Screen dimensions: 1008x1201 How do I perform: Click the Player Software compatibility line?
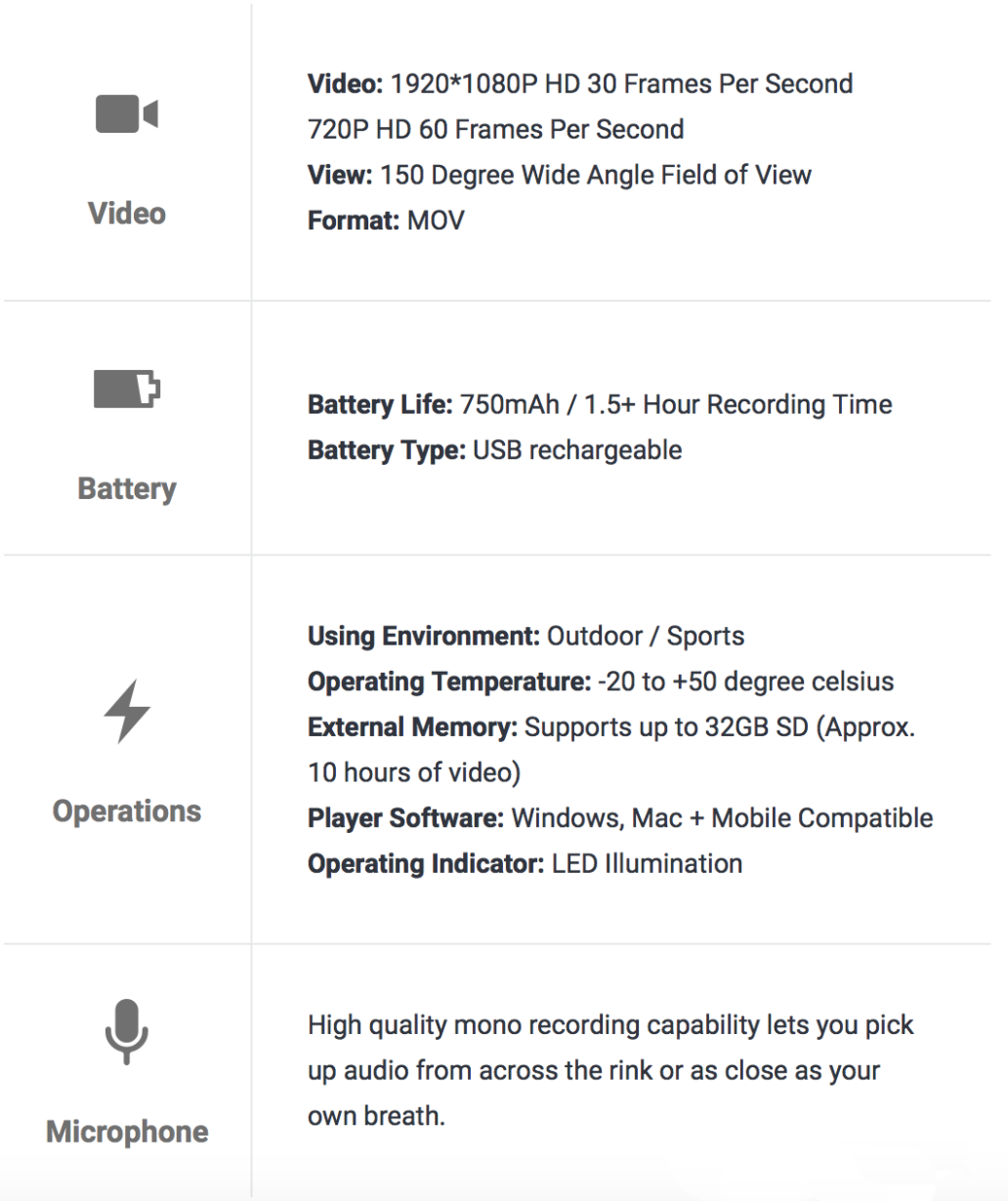point(620,818)
